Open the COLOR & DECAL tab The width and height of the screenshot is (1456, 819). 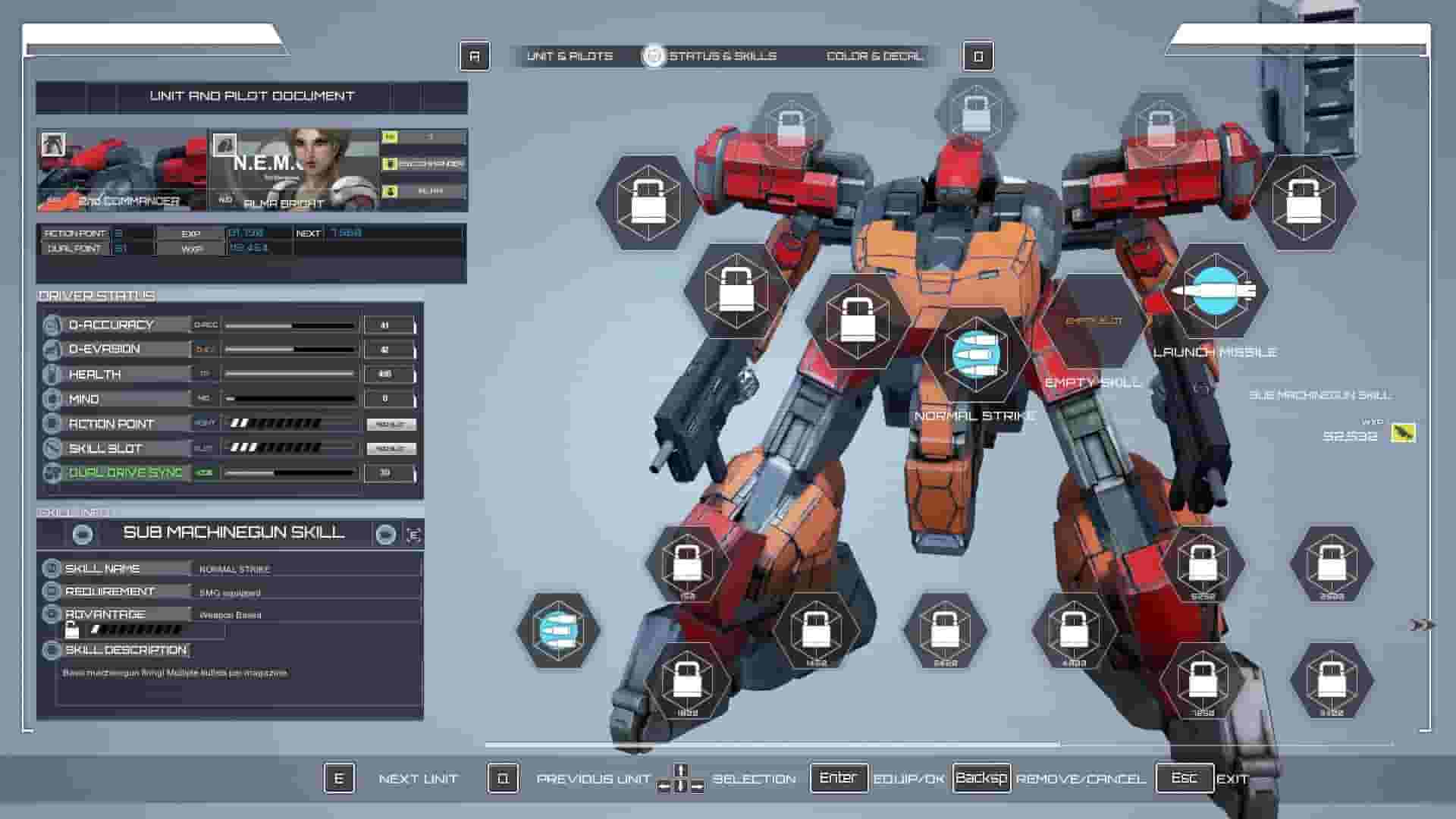(x=874, y=55)
